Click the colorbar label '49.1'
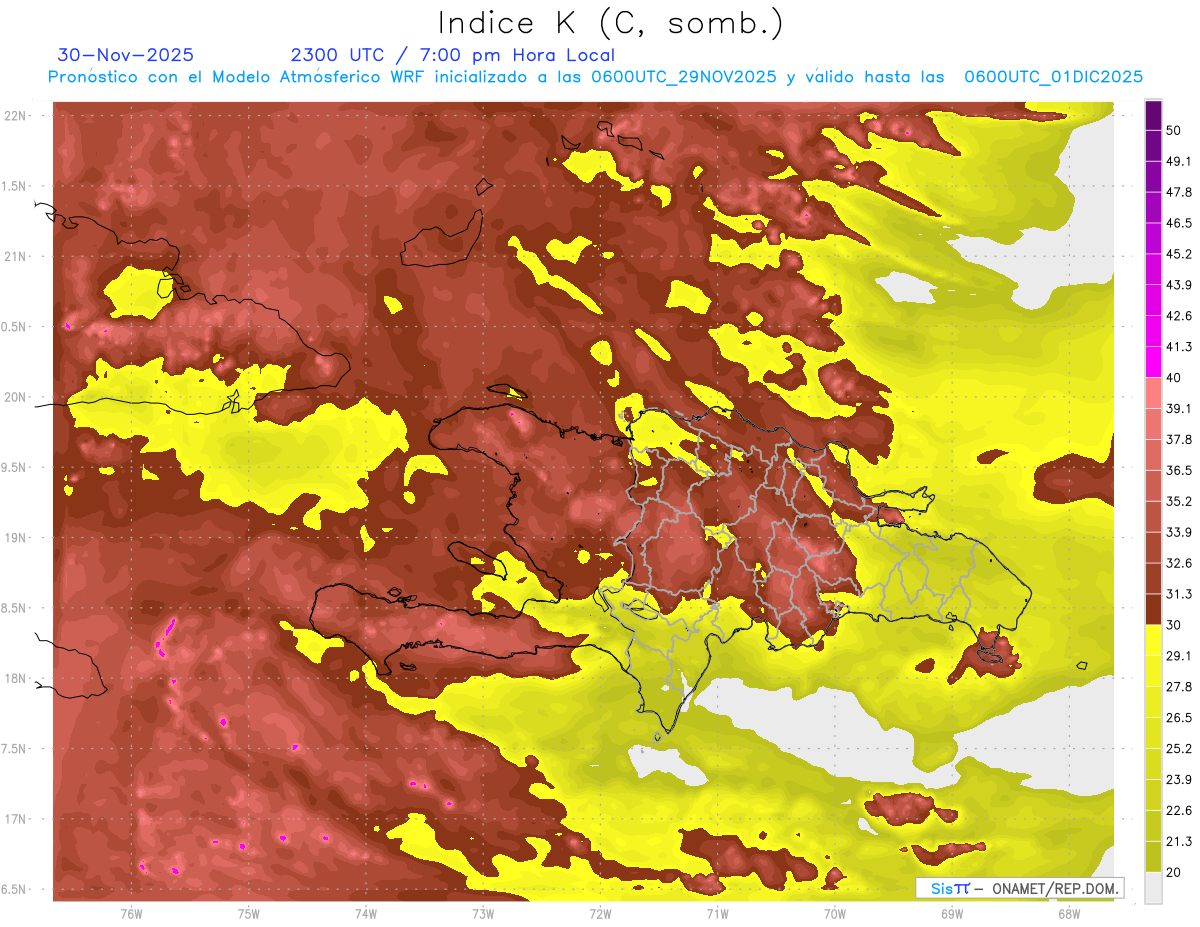This screenshot has width=1200, height=927. (1178, 161)
